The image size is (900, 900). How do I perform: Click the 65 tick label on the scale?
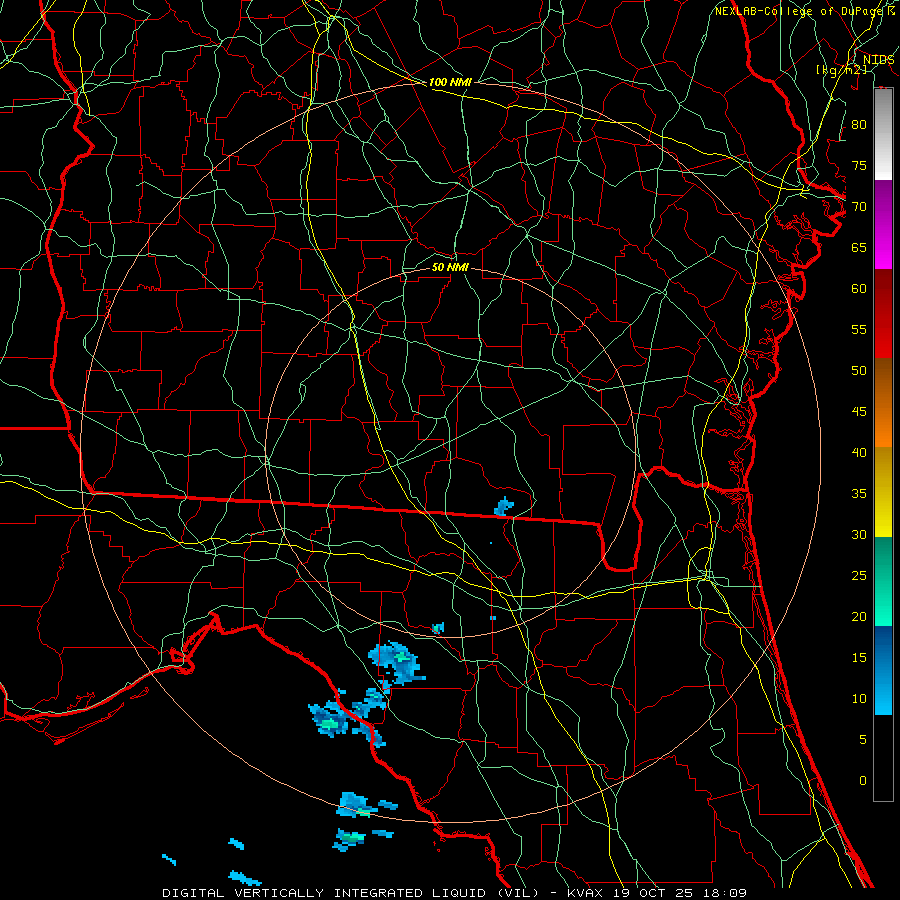click(859, 247)
